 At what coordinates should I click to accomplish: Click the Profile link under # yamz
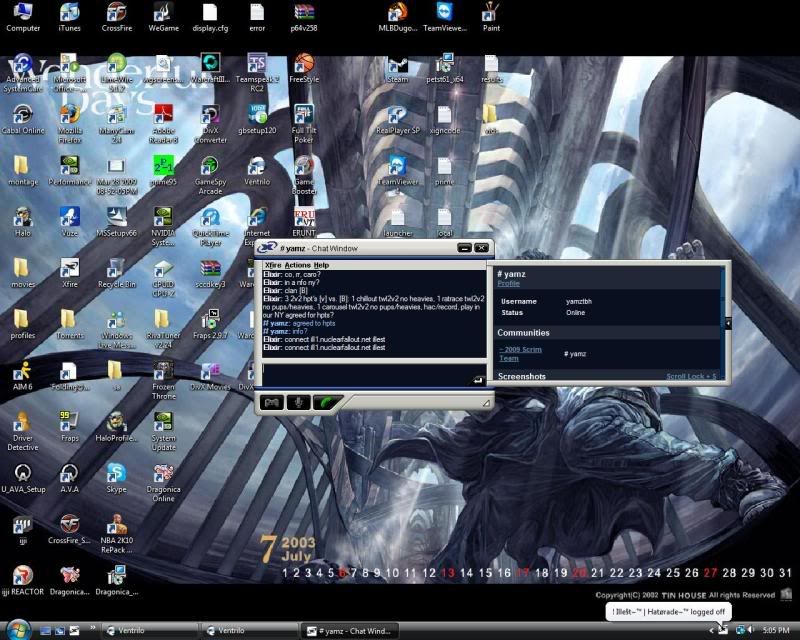point(508,284)
